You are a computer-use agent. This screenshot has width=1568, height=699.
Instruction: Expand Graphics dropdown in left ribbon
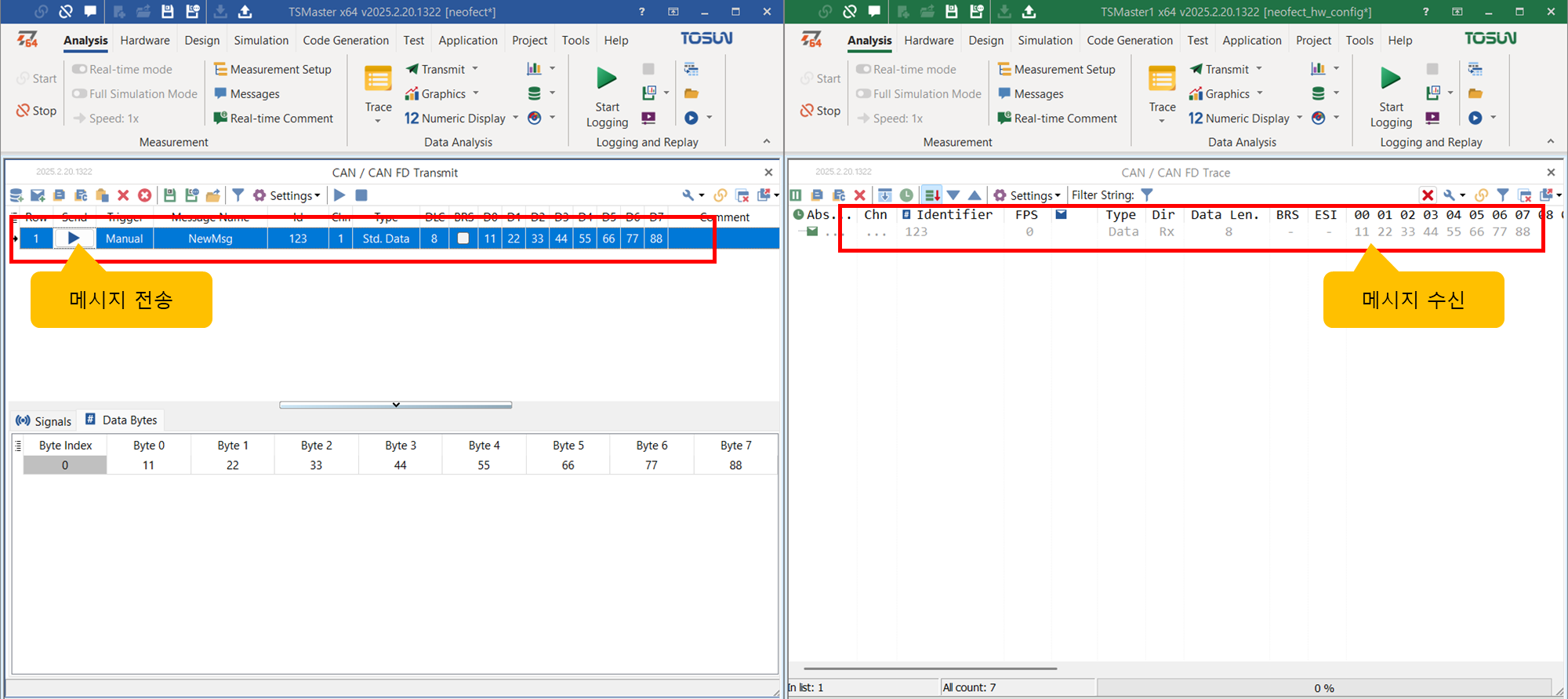475,93
